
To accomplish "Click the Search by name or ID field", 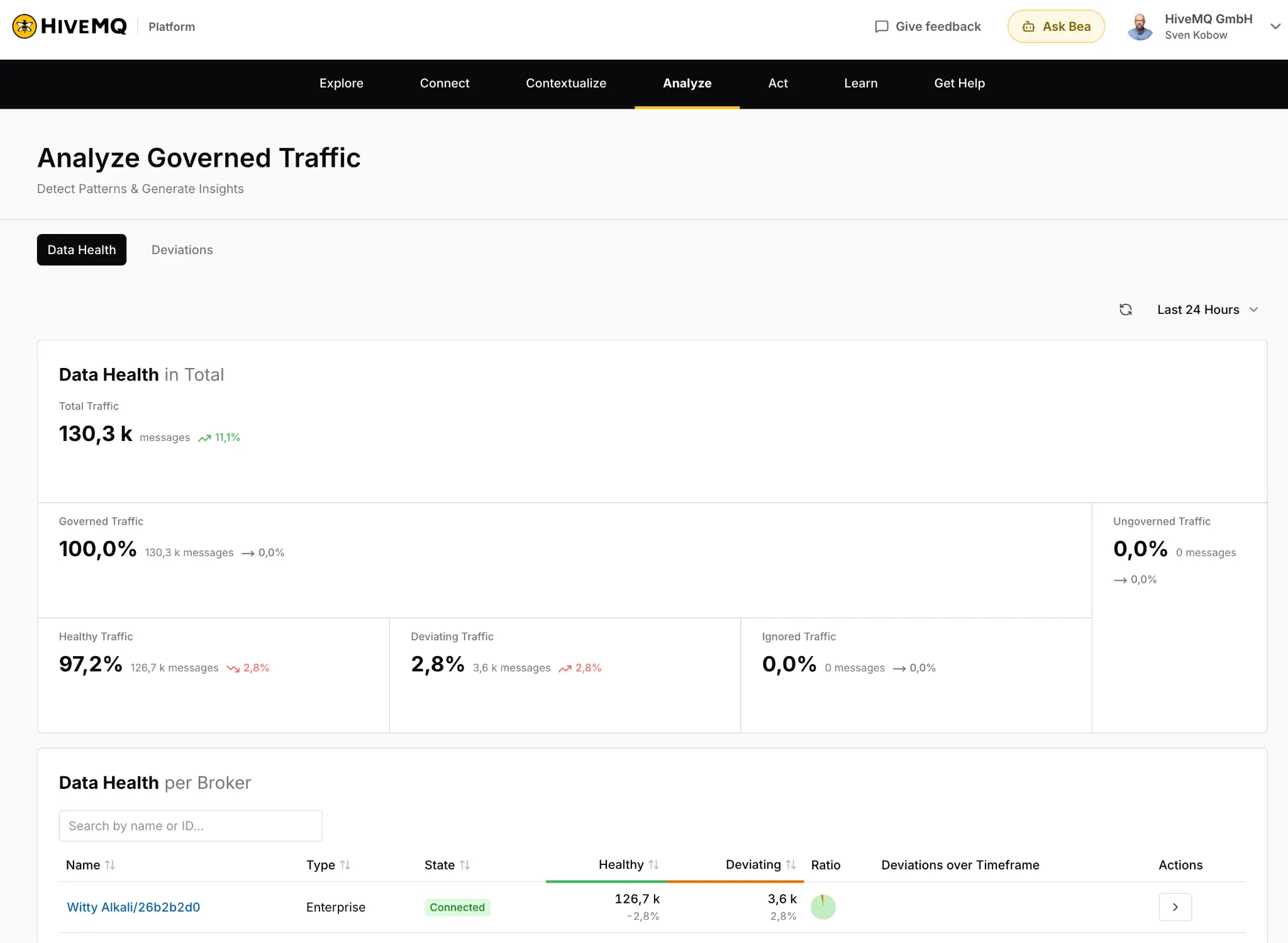I will [191, 826].
